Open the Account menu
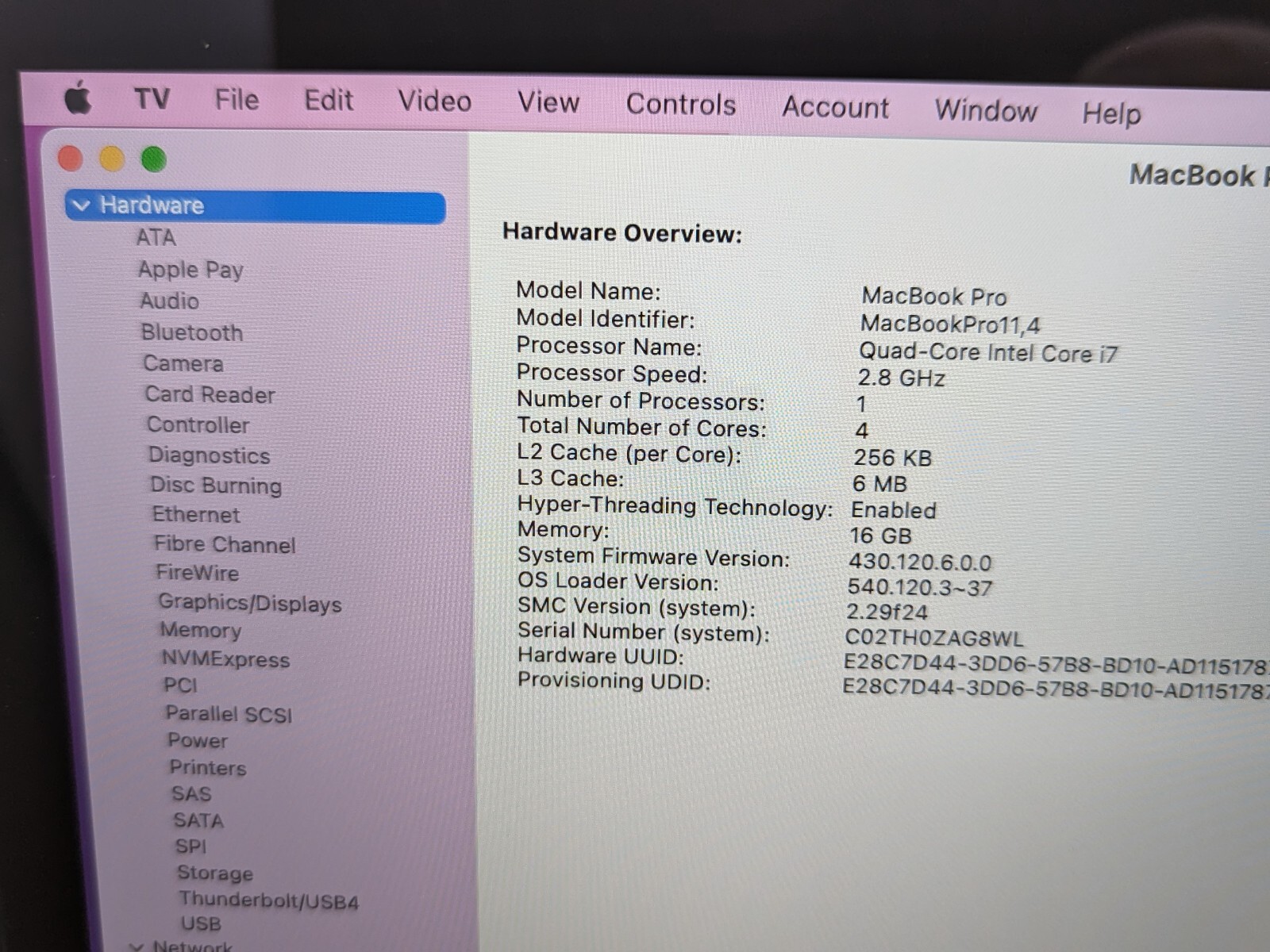Image resolution: width=1270 pixels, height=952 pixels. 835,107
